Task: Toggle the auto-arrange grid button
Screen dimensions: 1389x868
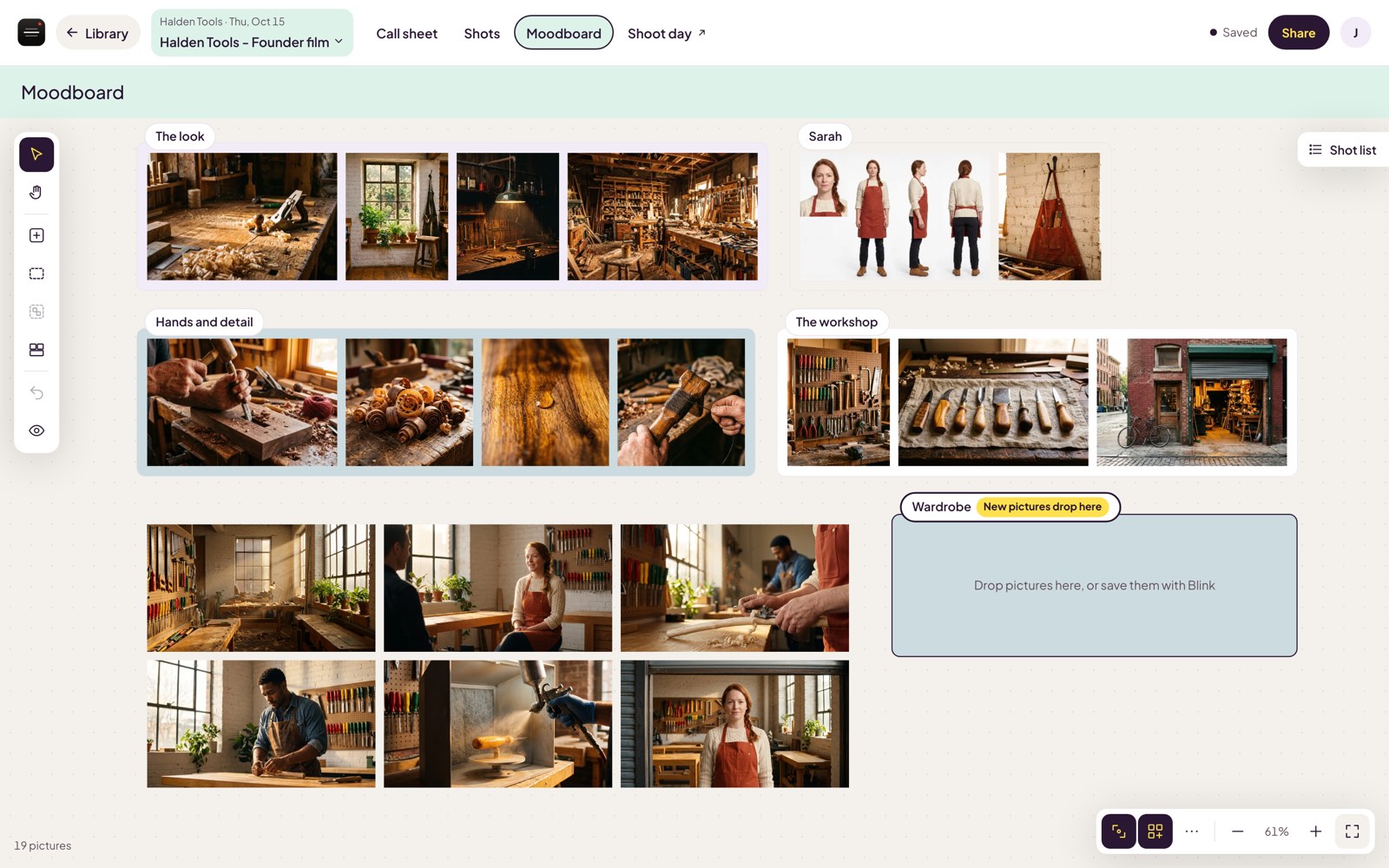Action: click(x=1155, y=832)
